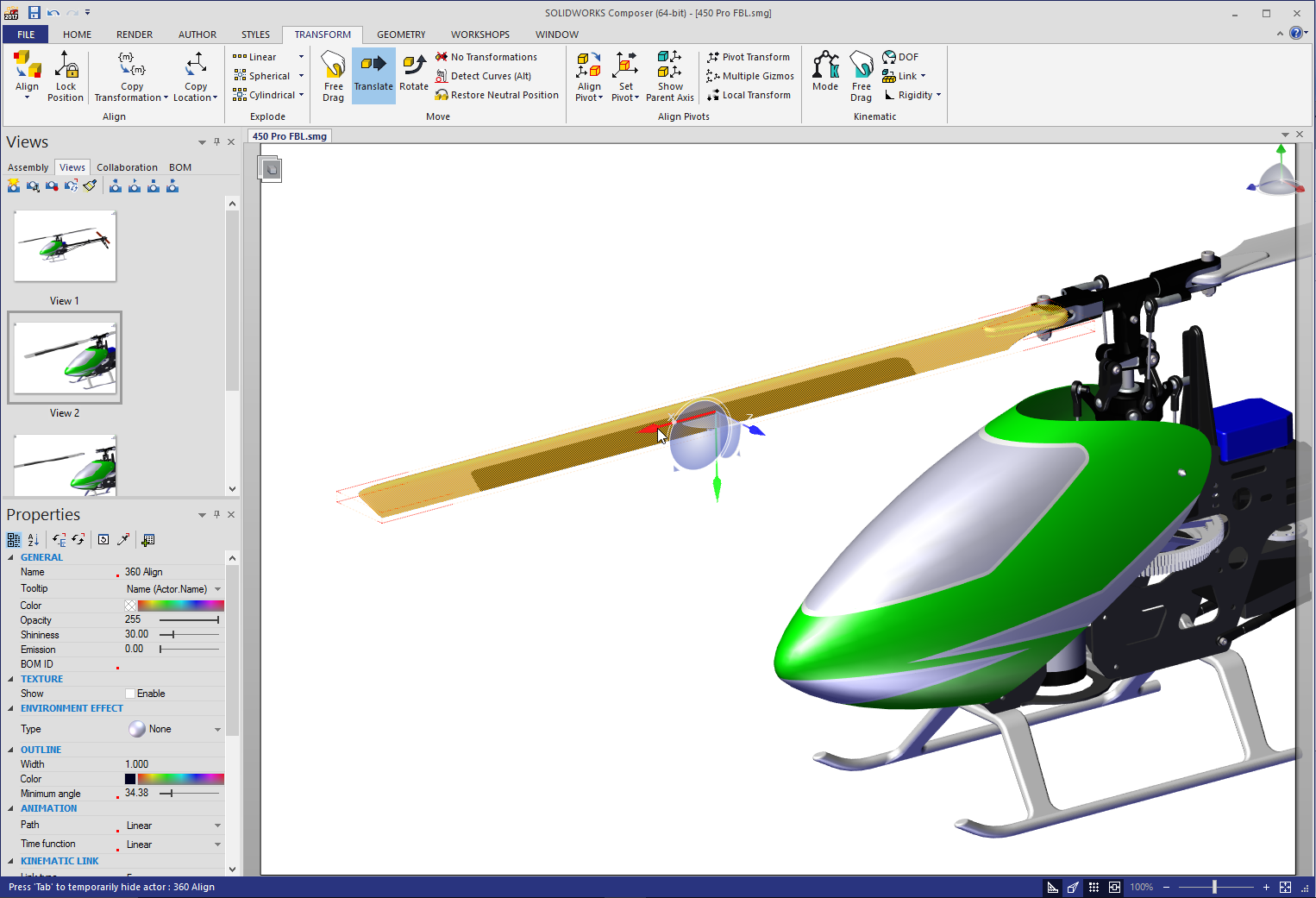This screenshot has width=1316, height=898.
Task: Switch to the GEOMETRY ribbon tab
Action: tap(401, 35)
